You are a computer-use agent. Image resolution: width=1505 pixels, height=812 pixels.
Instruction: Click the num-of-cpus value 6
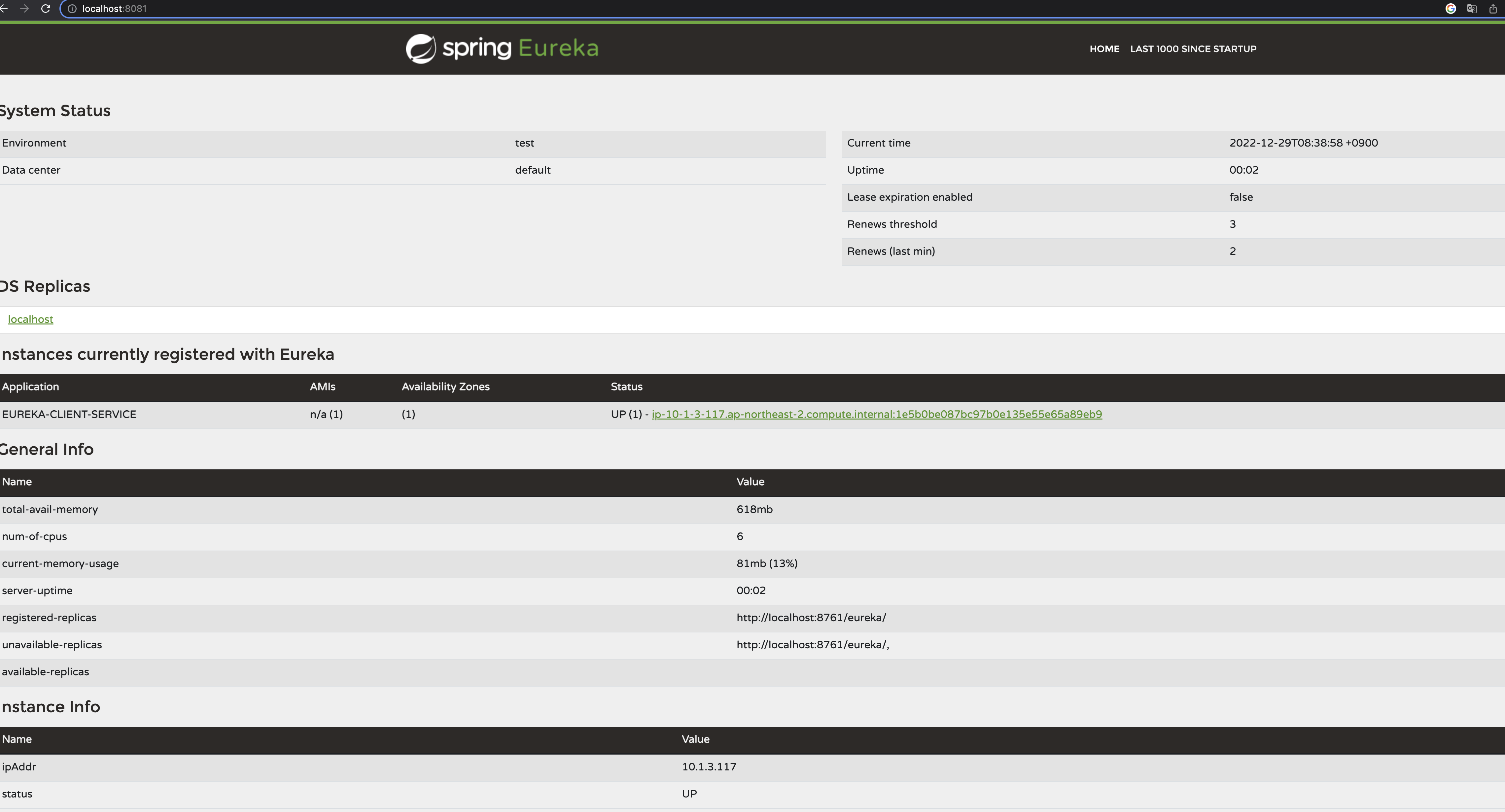(740, 536)
